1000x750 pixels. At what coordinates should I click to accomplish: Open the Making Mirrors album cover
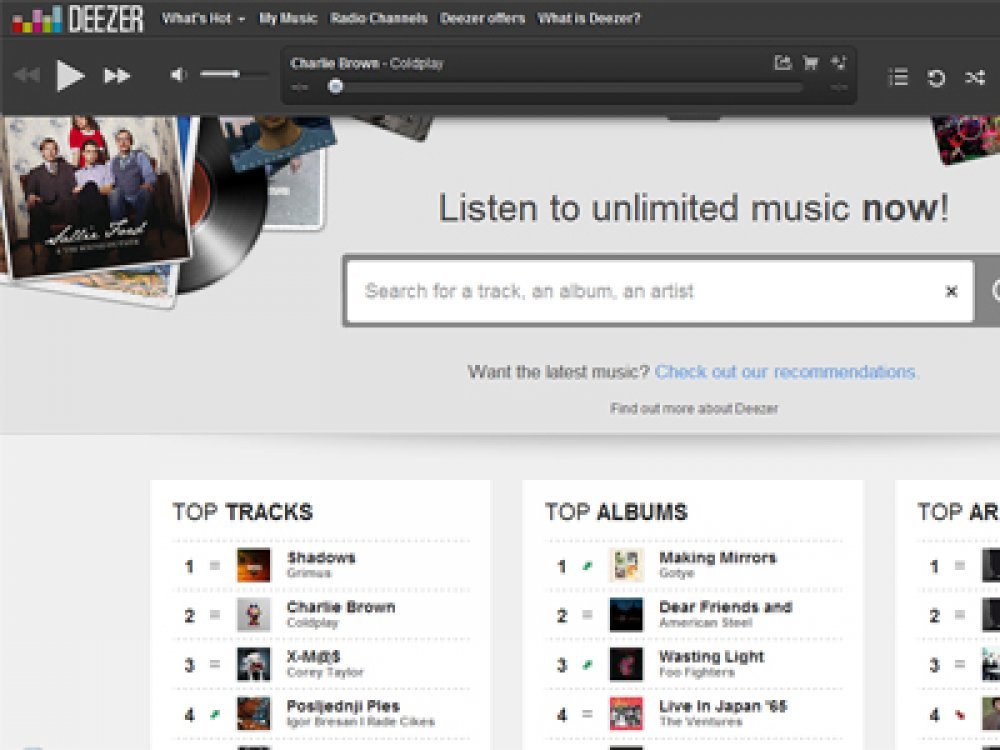click(626, 565)
